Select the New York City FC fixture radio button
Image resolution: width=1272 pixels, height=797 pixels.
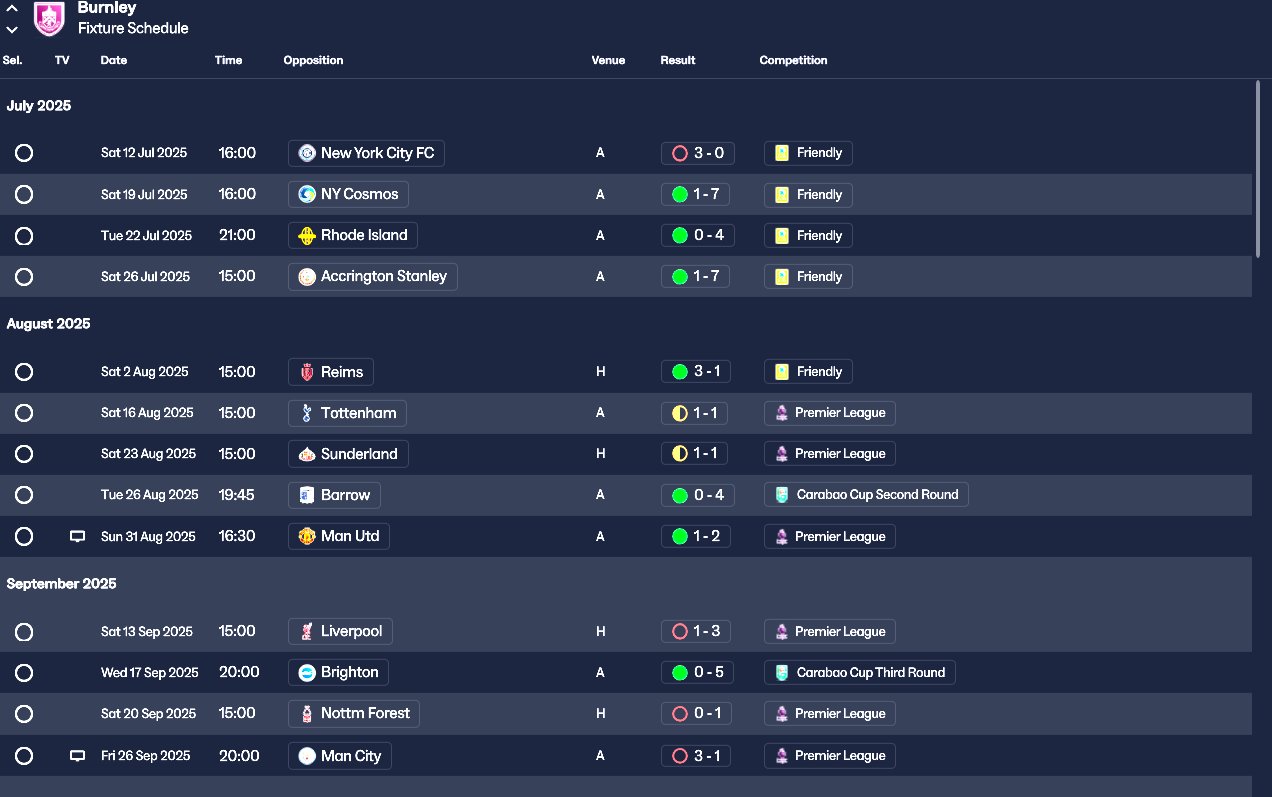pos(24,153)
